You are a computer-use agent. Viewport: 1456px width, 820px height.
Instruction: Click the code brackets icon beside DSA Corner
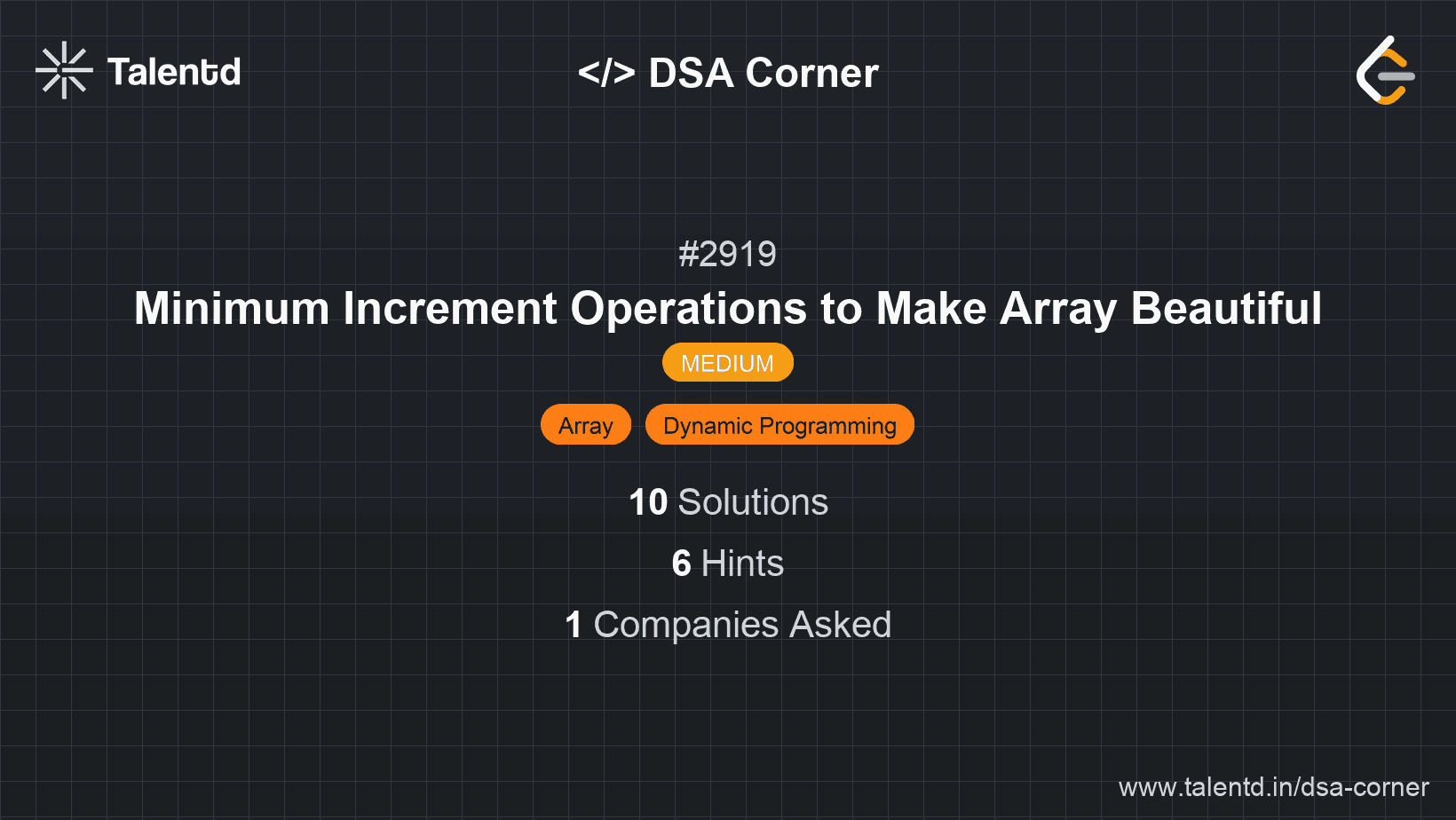pyautogui.click(x=606, y=73)
